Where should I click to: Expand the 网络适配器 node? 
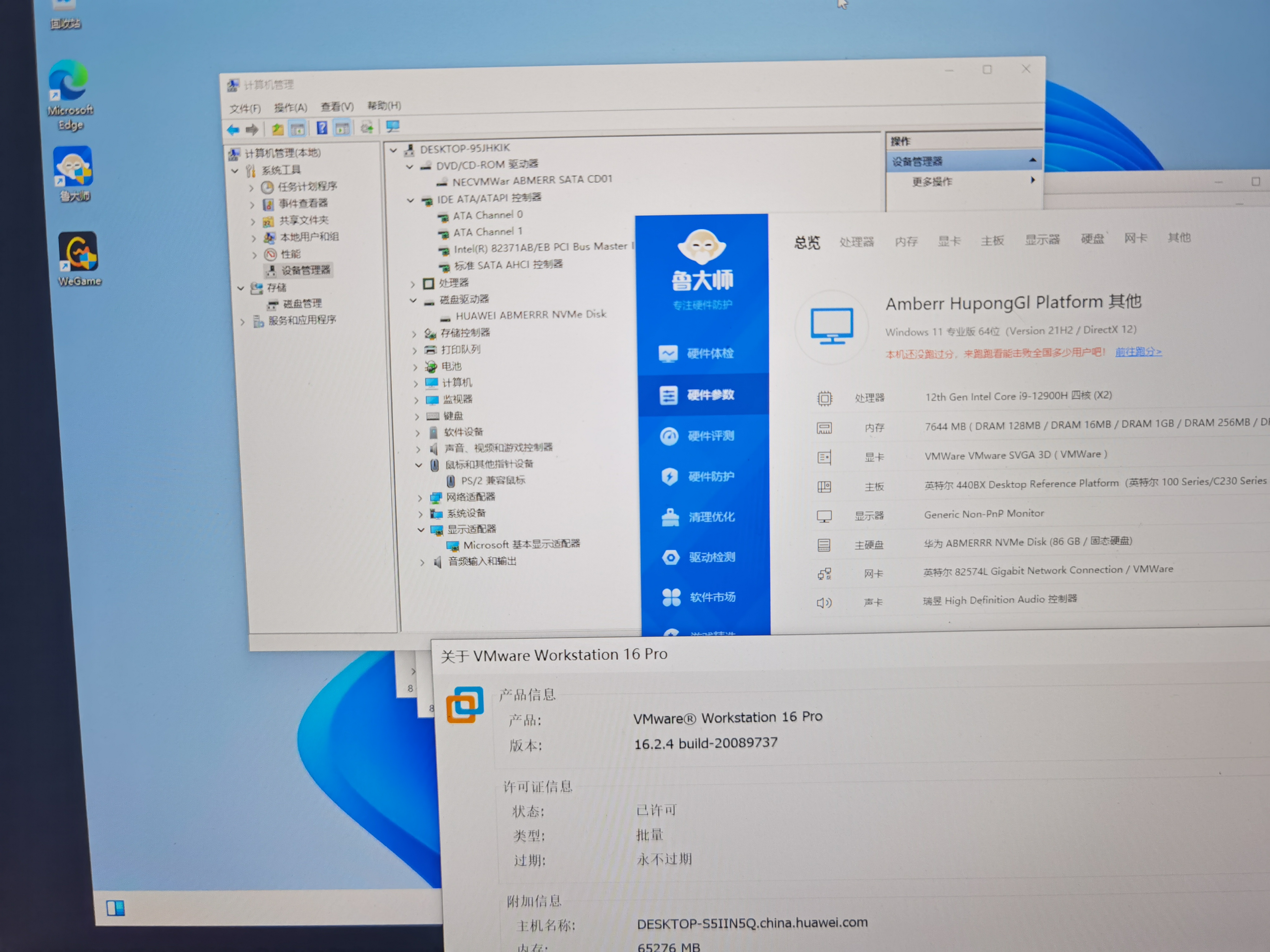point(420,497)
